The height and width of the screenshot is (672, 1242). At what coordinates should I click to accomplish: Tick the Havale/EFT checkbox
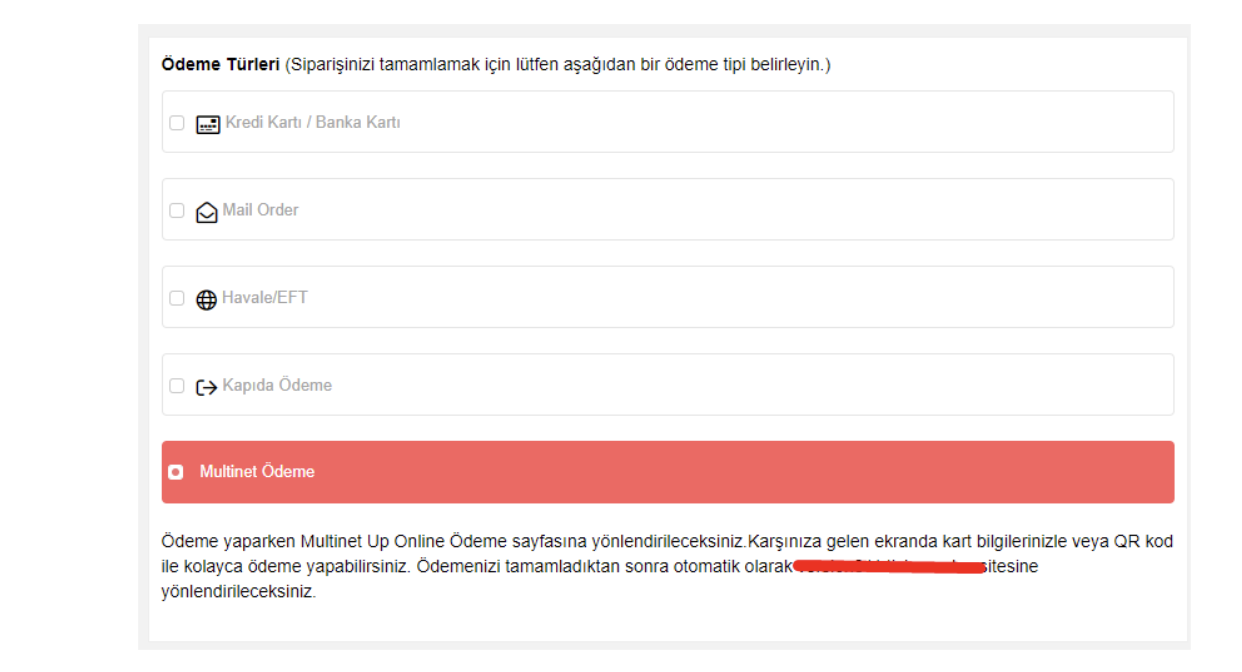(177, 298)
